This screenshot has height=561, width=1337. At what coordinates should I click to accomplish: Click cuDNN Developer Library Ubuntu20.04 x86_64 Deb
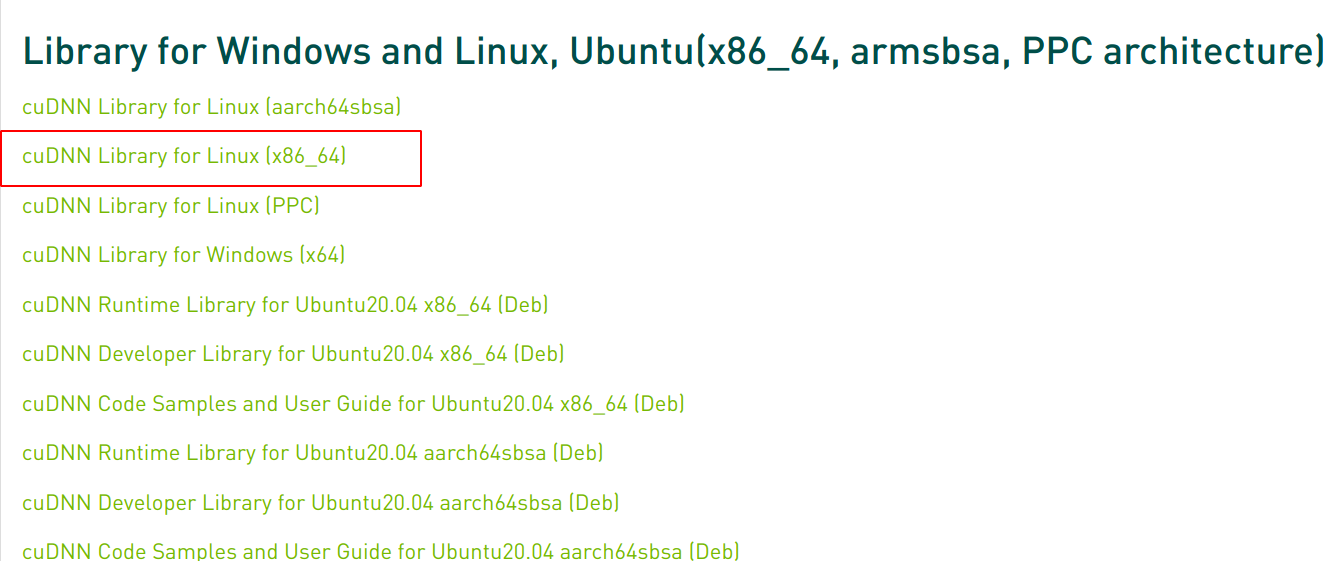pos(293,354)
